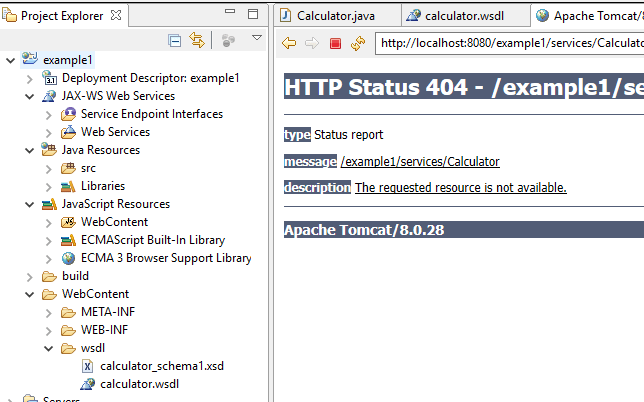This screenshot has width=644, height=402.
Task: Expand the build folder arrow
Action: pos(30,277)
